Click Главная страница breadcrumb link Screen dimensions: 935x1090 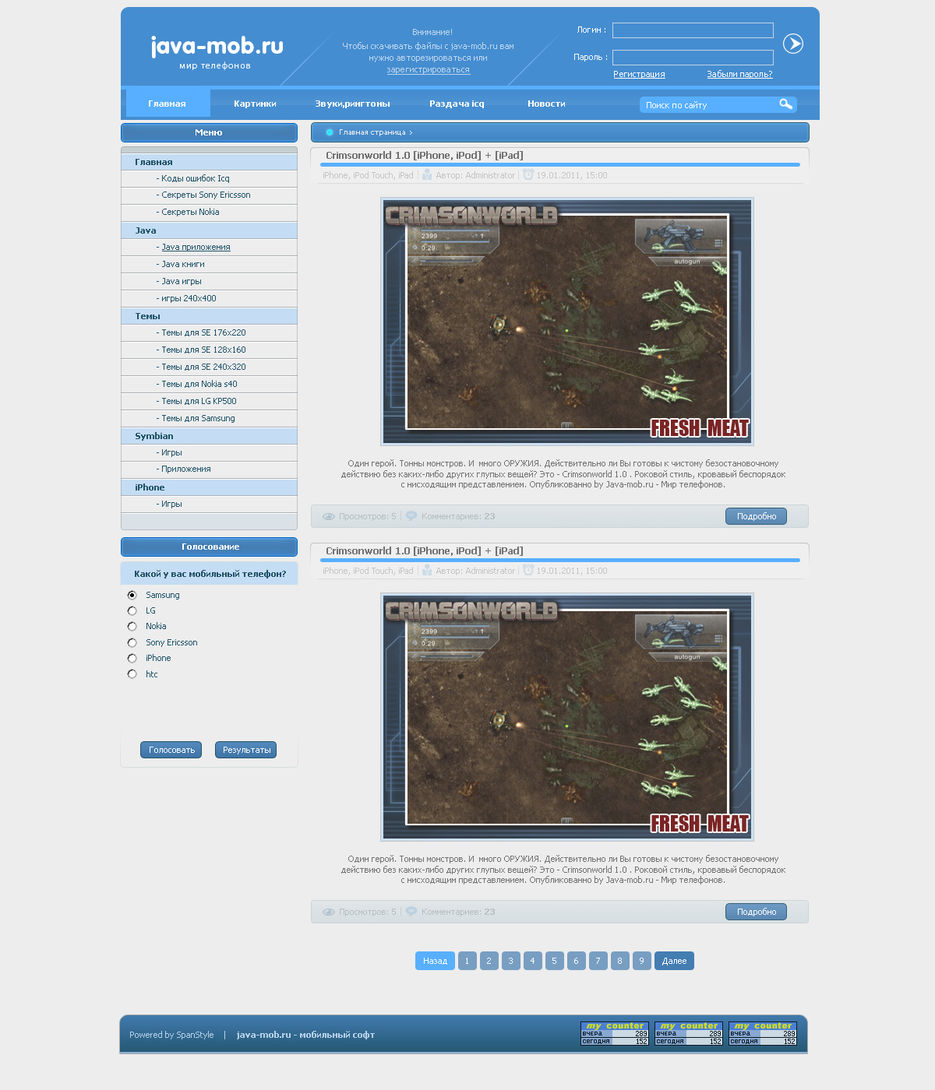coord(372,132)
